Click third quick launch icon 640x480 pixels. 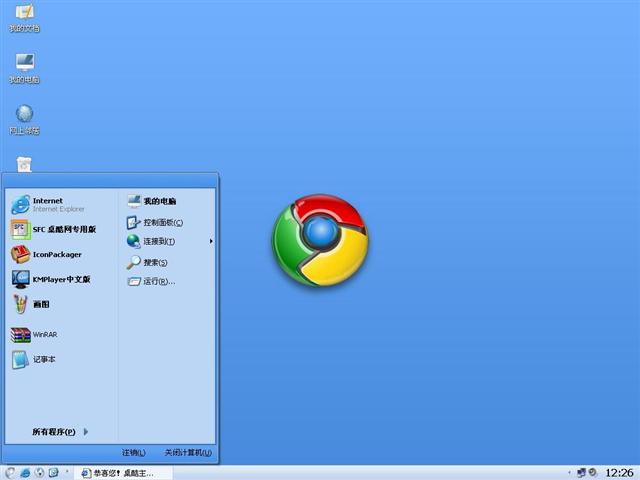(53, 473)
